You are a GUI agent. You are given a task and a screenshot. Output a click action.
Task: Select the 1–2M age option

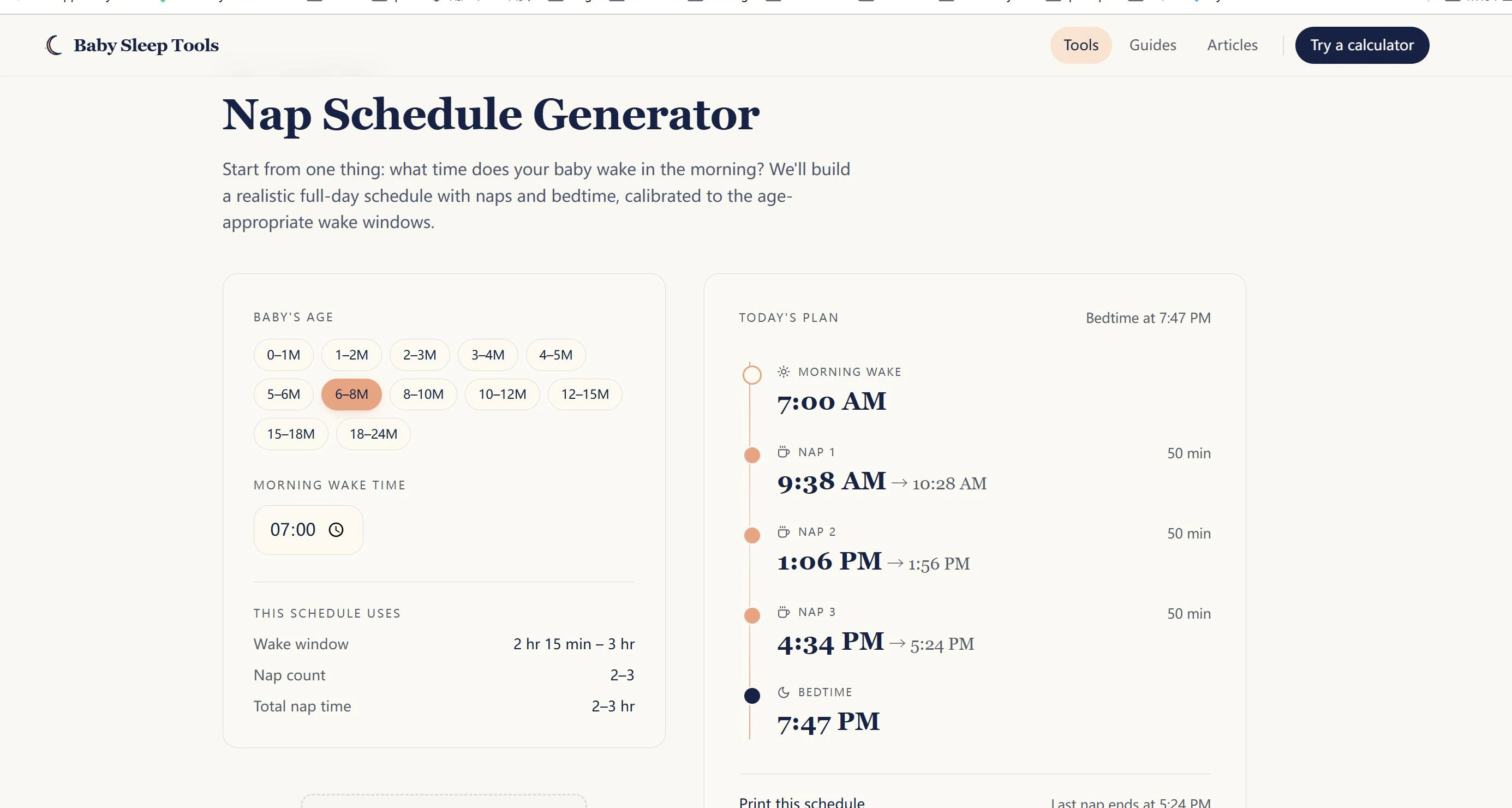[351, 355]
